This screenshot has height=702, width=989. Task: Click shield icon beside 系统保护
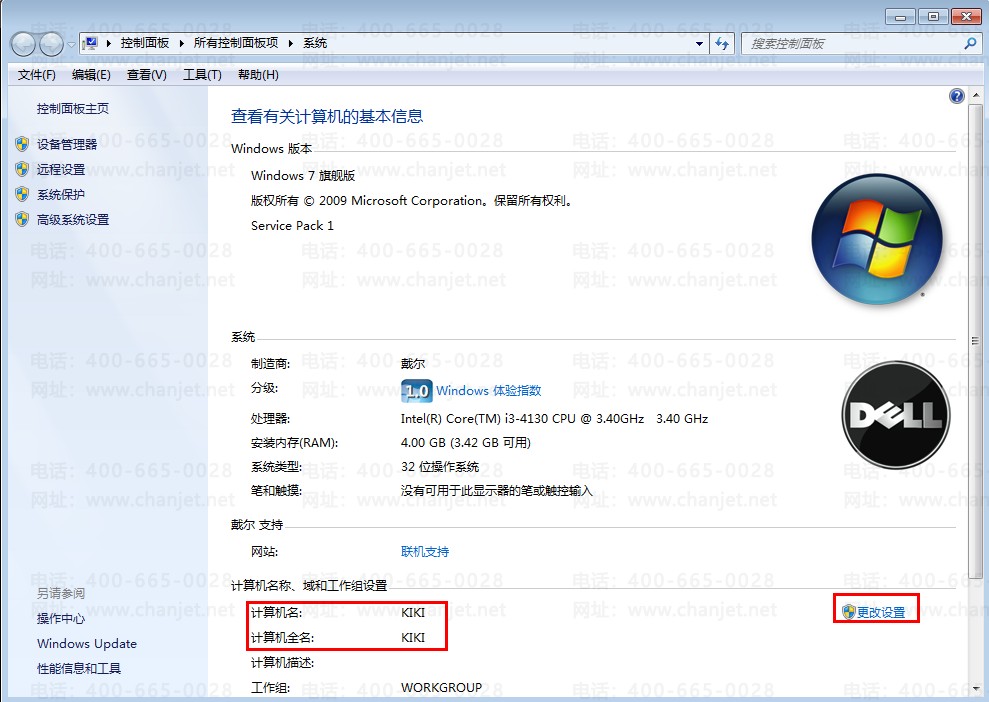(x=22, y=194)
